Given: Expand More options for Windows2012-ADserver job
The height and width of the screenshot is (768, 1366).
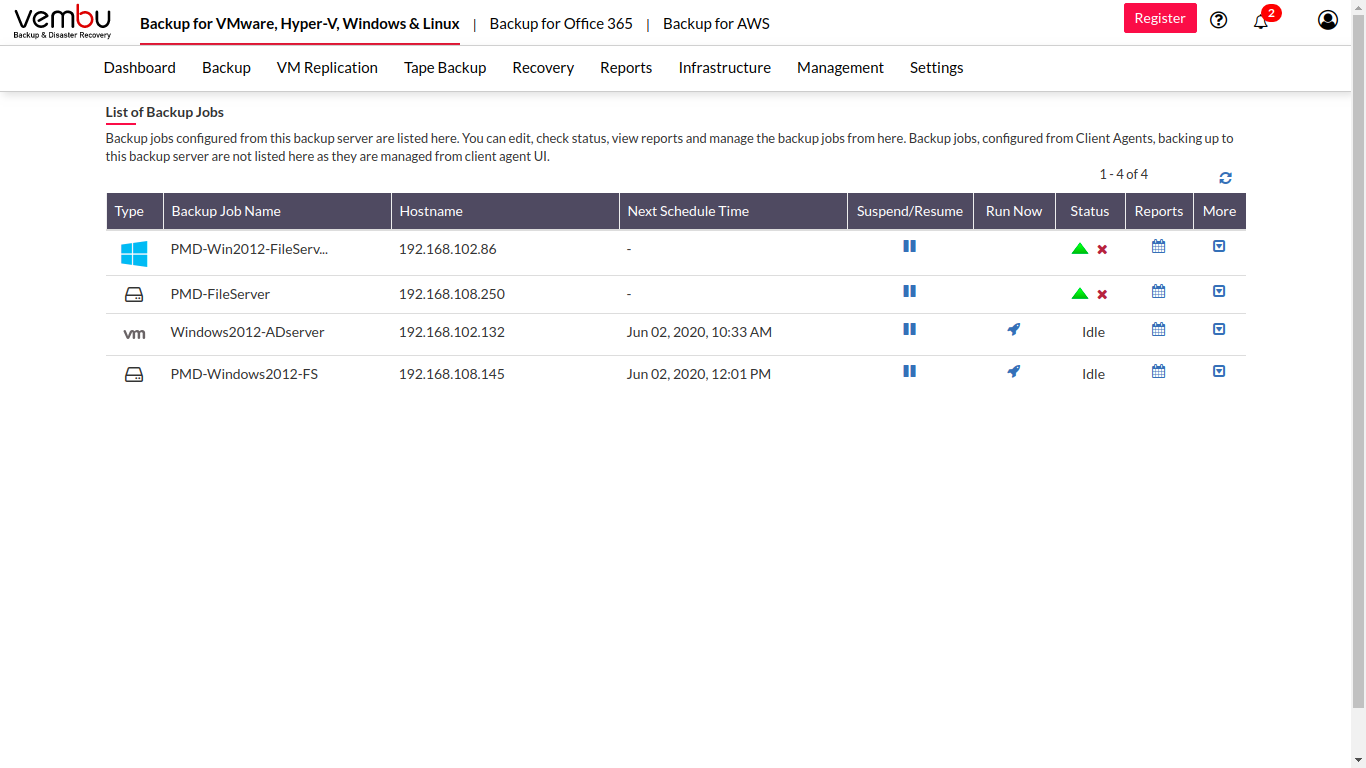Looking at the screenshot, I should point(1219,329).
